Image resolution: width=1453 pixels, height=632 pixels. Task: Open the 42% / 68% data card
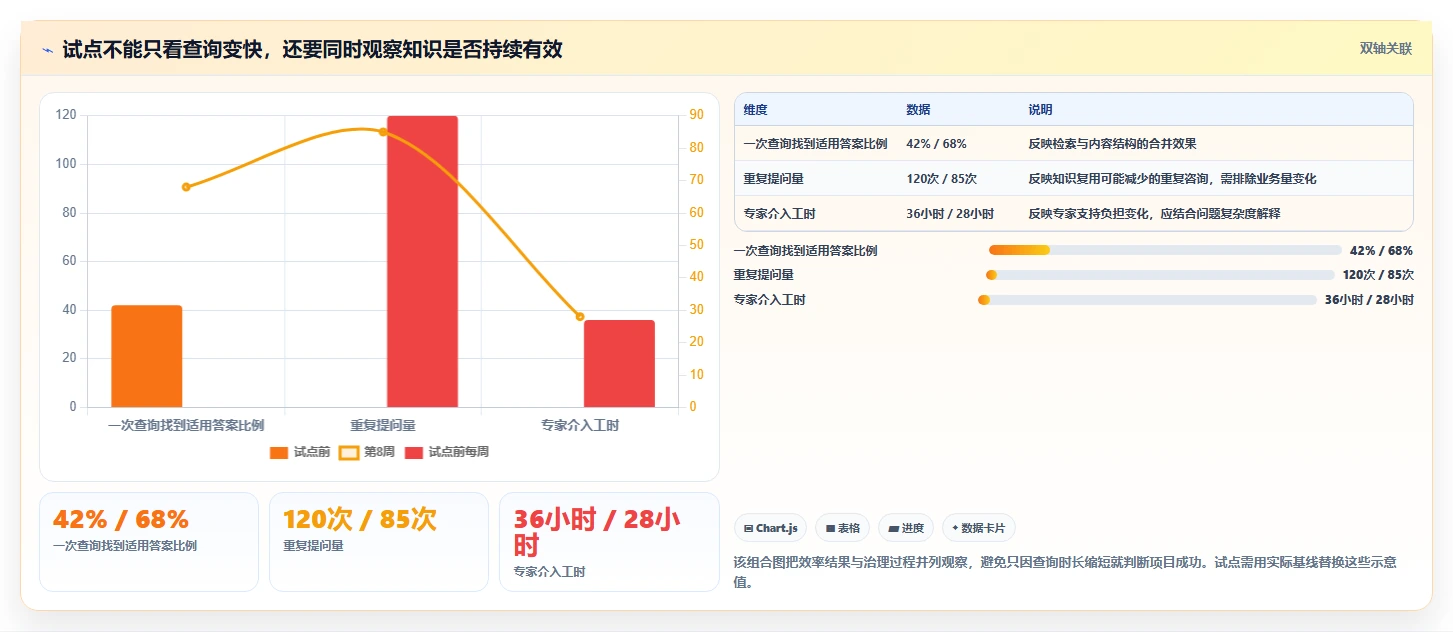149,542
